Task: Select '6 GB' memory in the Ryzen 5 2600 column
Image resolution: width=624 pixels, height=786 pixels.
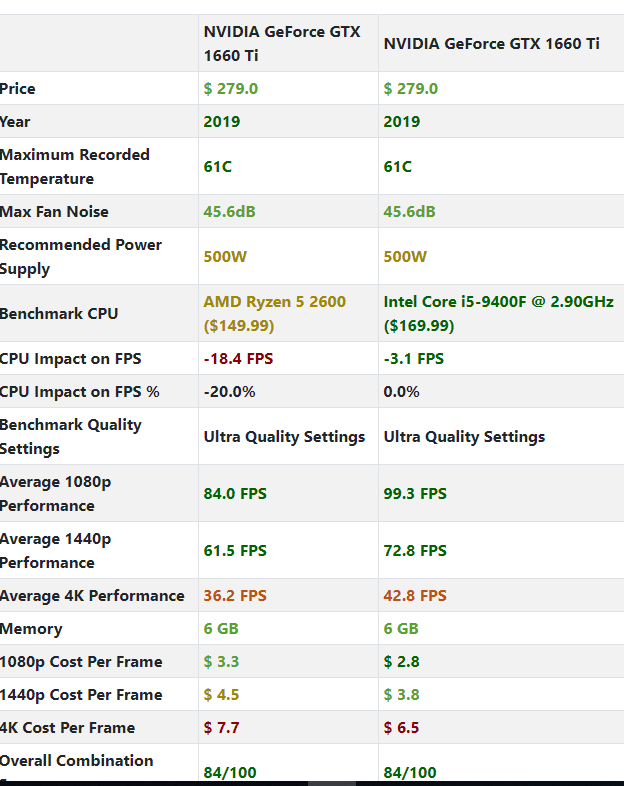Action: point(221,629)
